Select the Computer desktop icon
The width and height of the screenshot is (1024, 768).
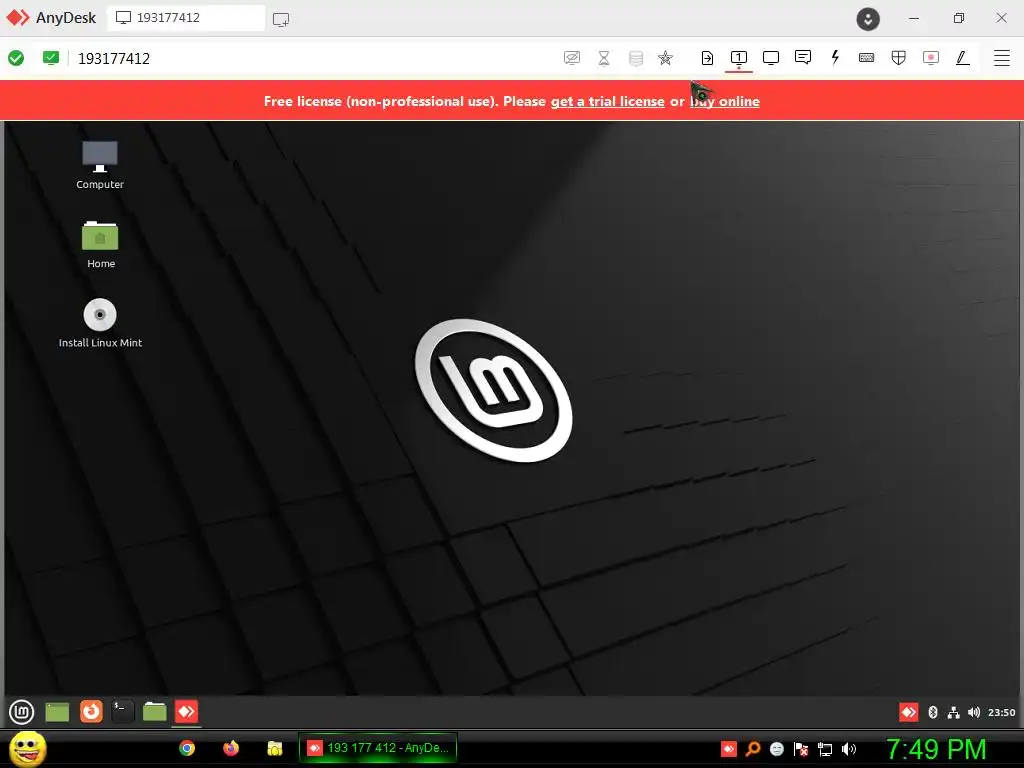tap(100, 165)
